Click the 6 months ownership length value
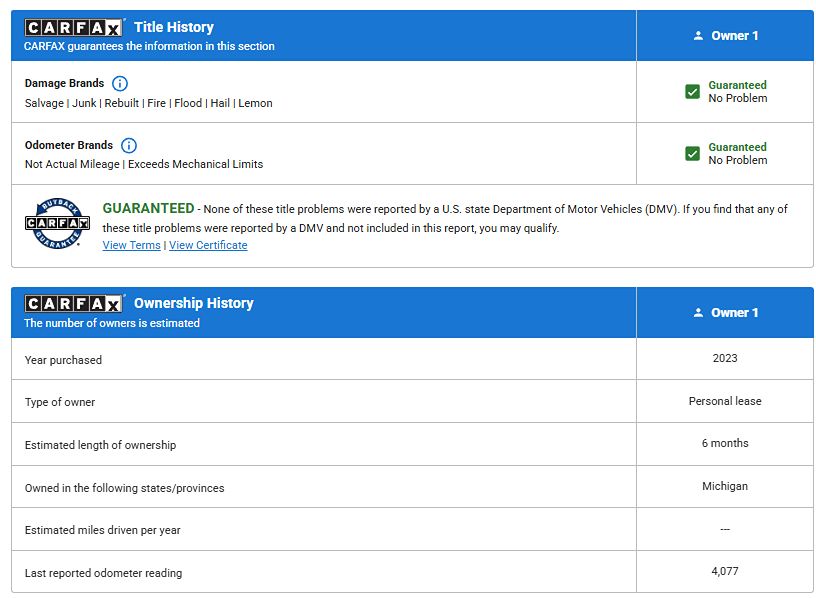 coord(725,443)
